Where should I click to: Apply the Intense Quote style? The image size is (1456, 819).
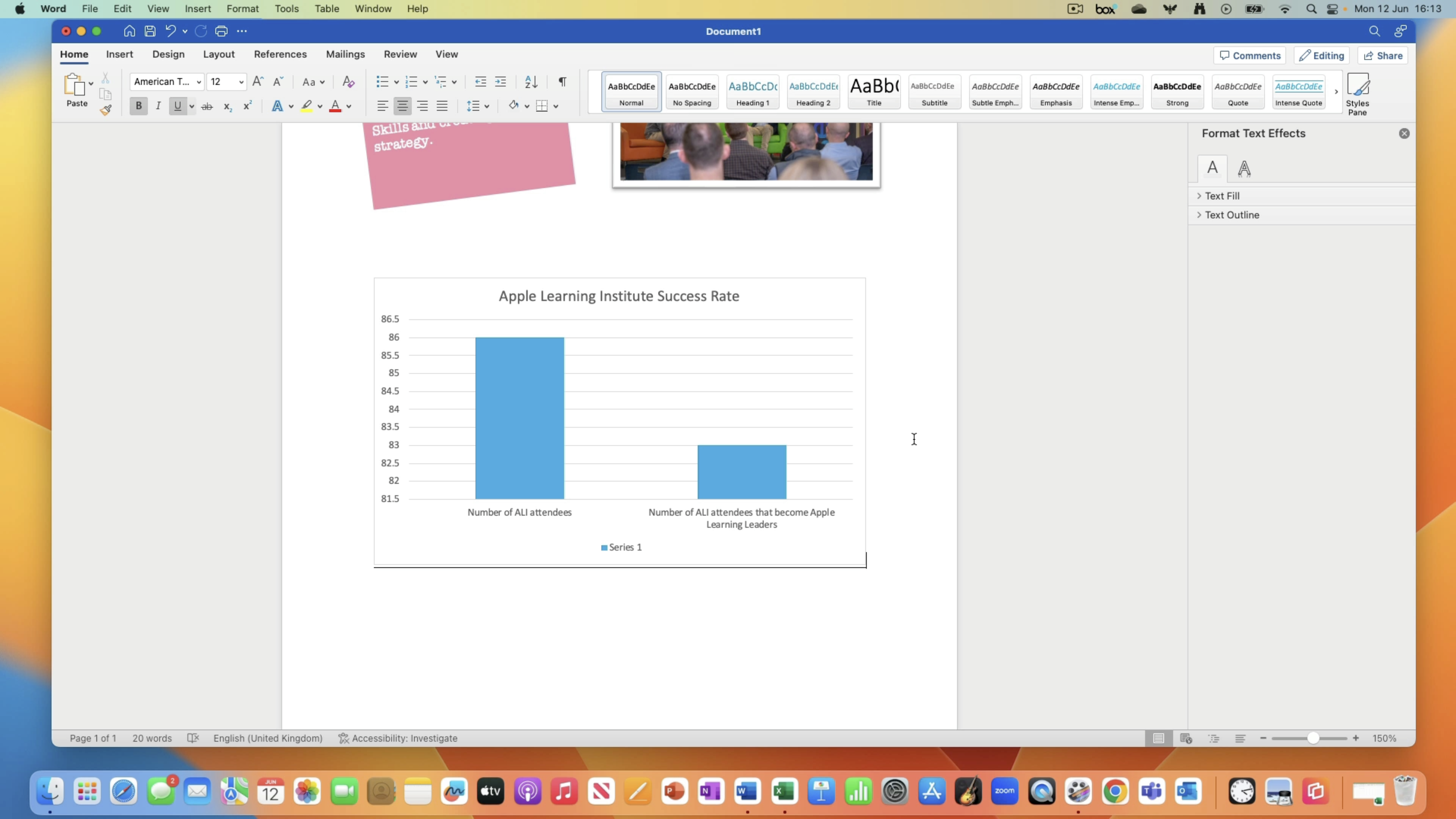pos(1298,92)
